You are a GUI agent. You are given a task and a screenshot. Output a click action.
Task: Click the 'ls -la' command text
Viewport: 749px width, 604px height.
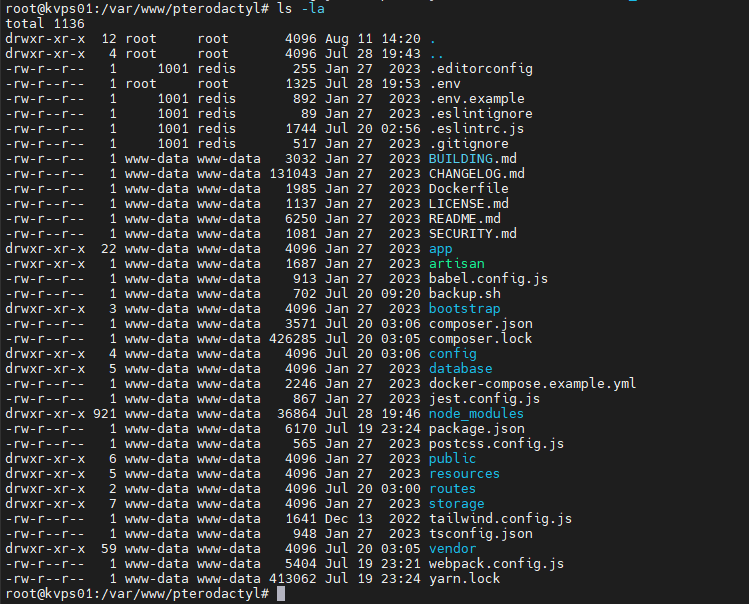[x=301, y=9]
